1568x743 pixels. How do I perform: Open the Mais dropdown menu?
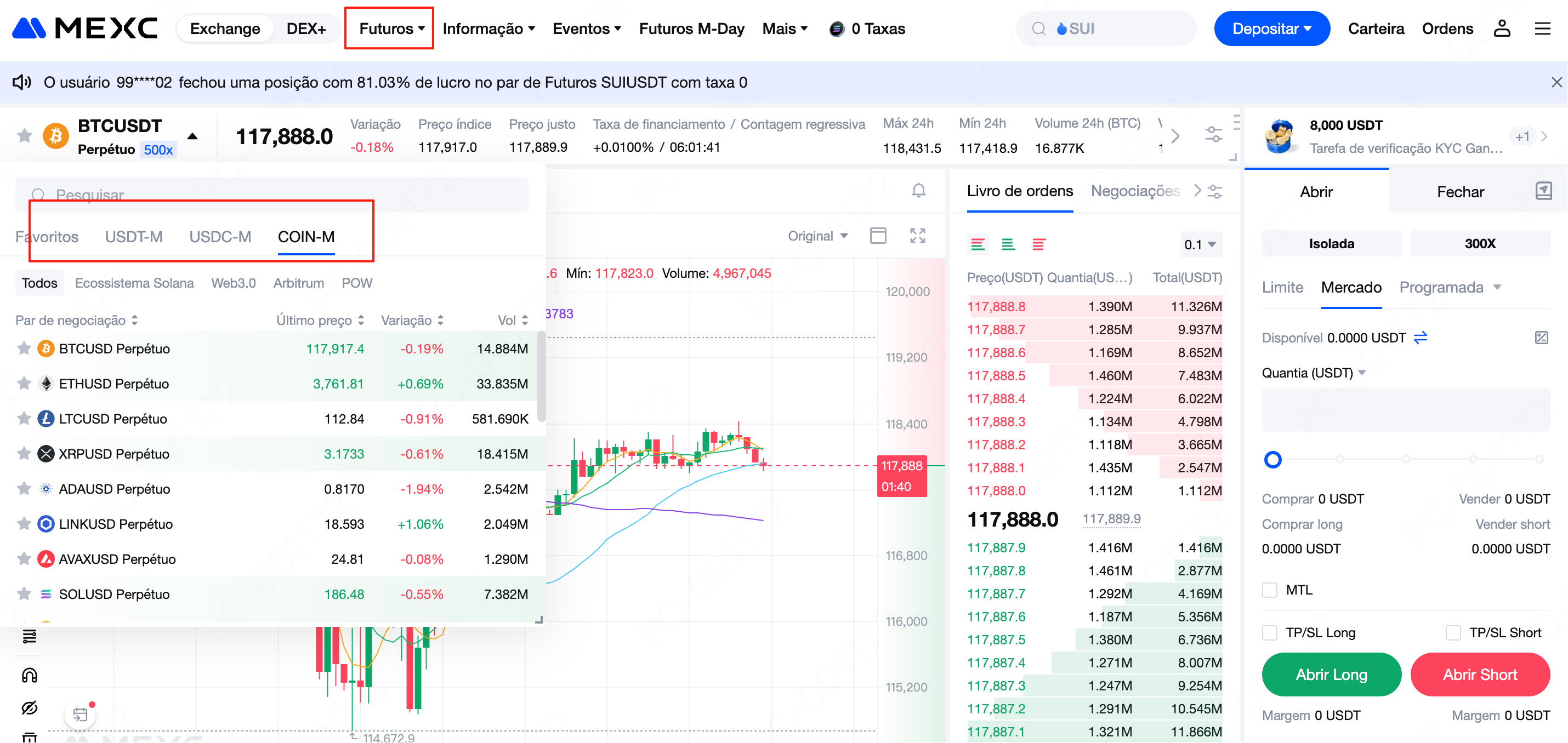[x=785, y=28]
